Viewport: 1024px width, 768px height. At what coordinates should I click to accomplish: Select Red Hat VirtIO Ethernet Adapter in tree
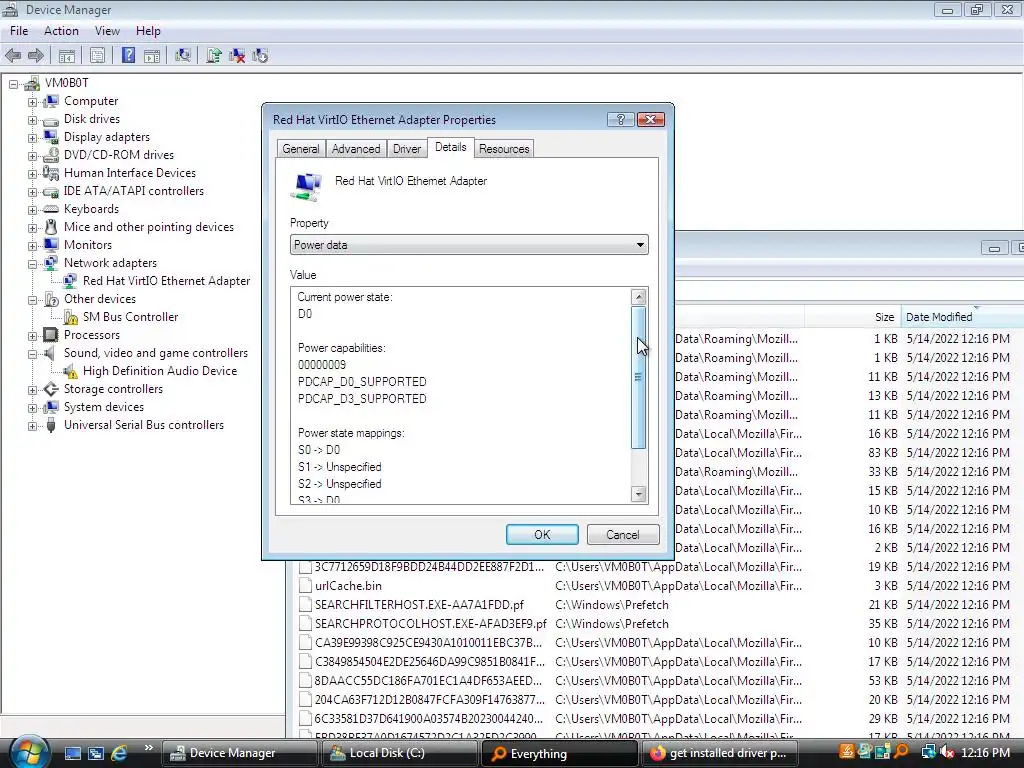(166, 281)
